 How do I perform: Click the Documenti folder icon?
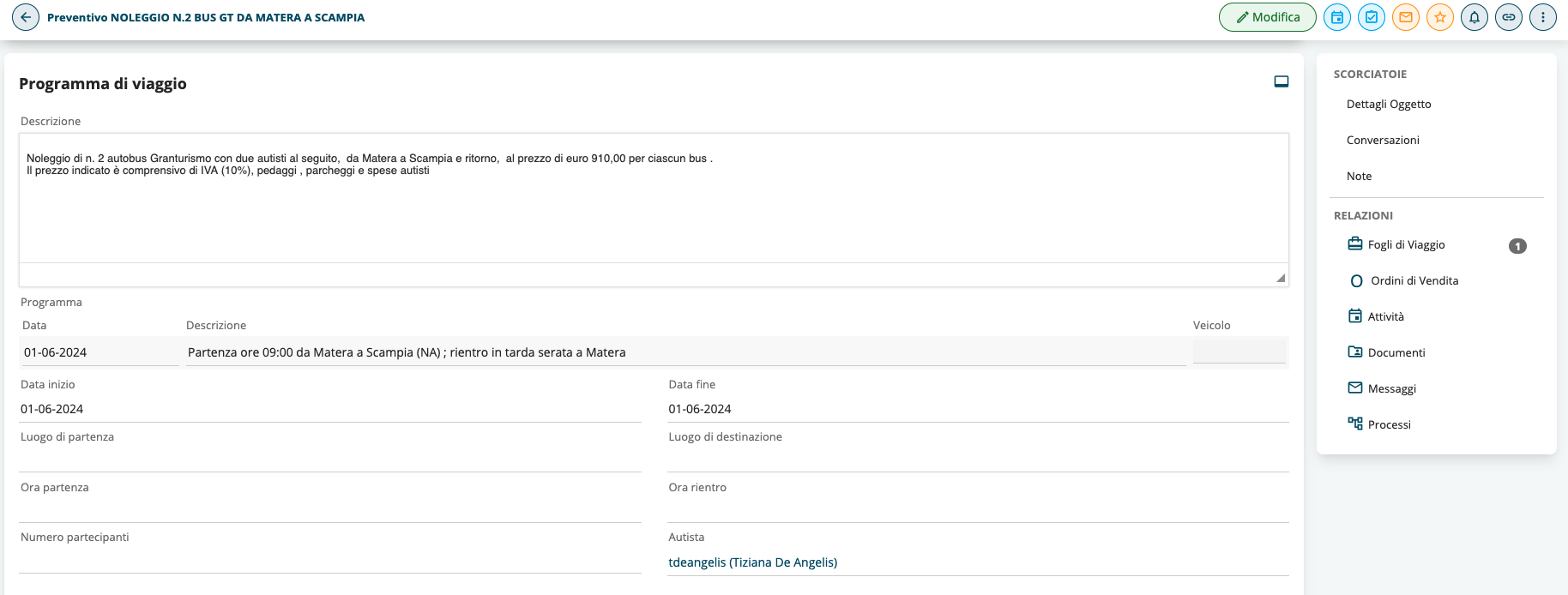(1355, 352)
